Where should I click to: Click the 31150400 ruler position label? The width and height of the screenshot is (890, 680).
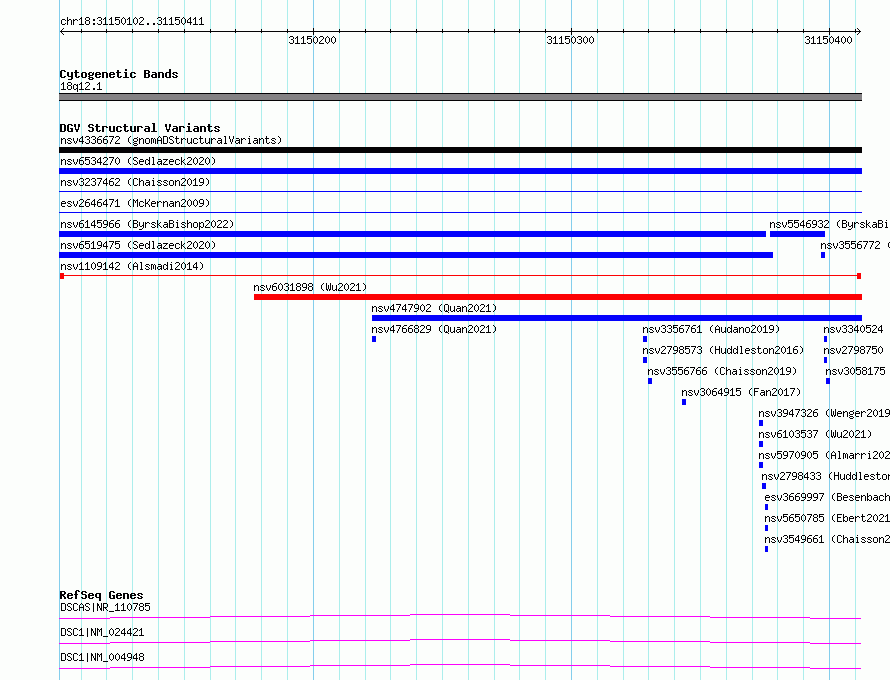828,40
